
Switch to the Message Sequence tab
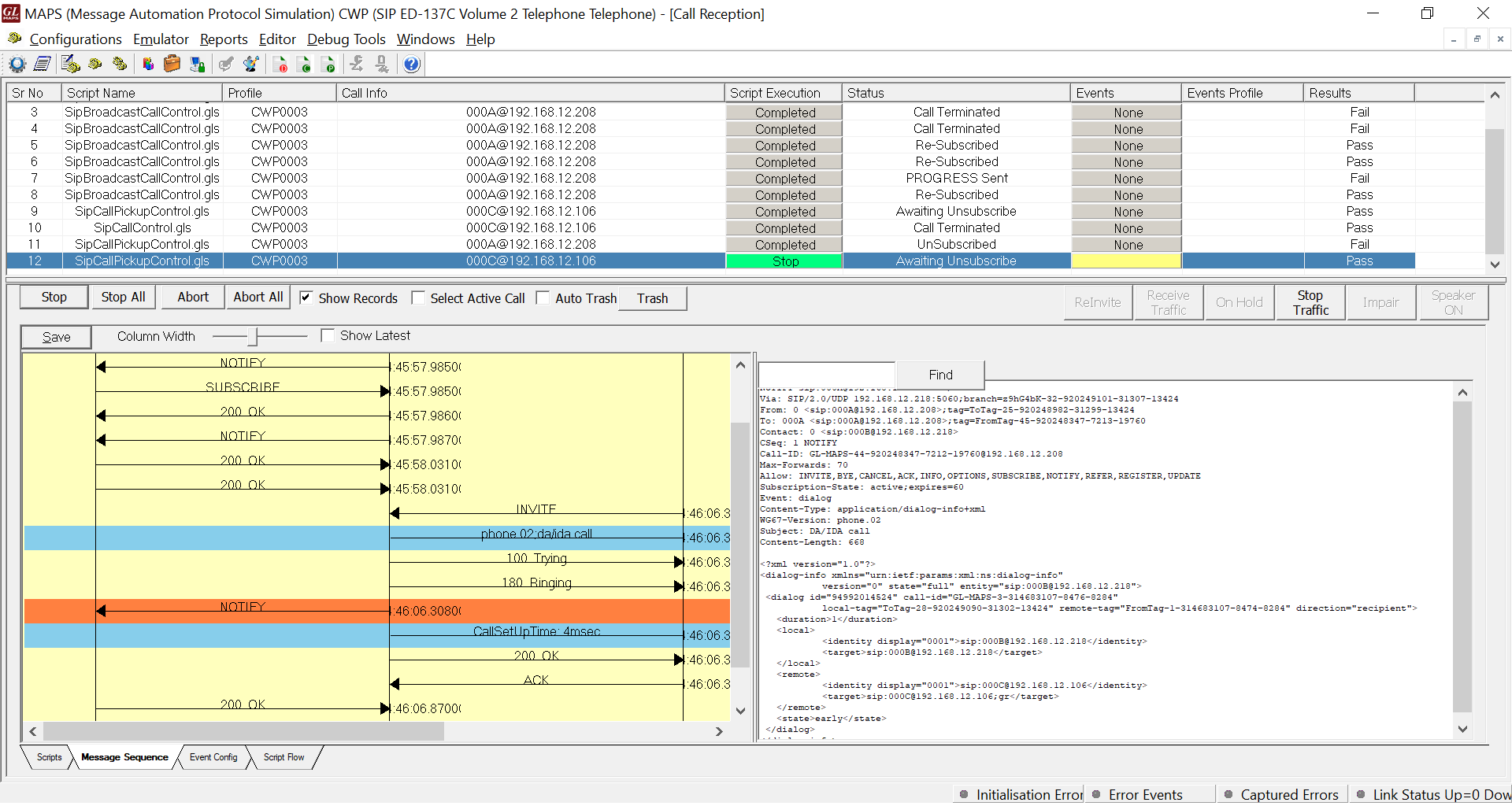(124, 757)
